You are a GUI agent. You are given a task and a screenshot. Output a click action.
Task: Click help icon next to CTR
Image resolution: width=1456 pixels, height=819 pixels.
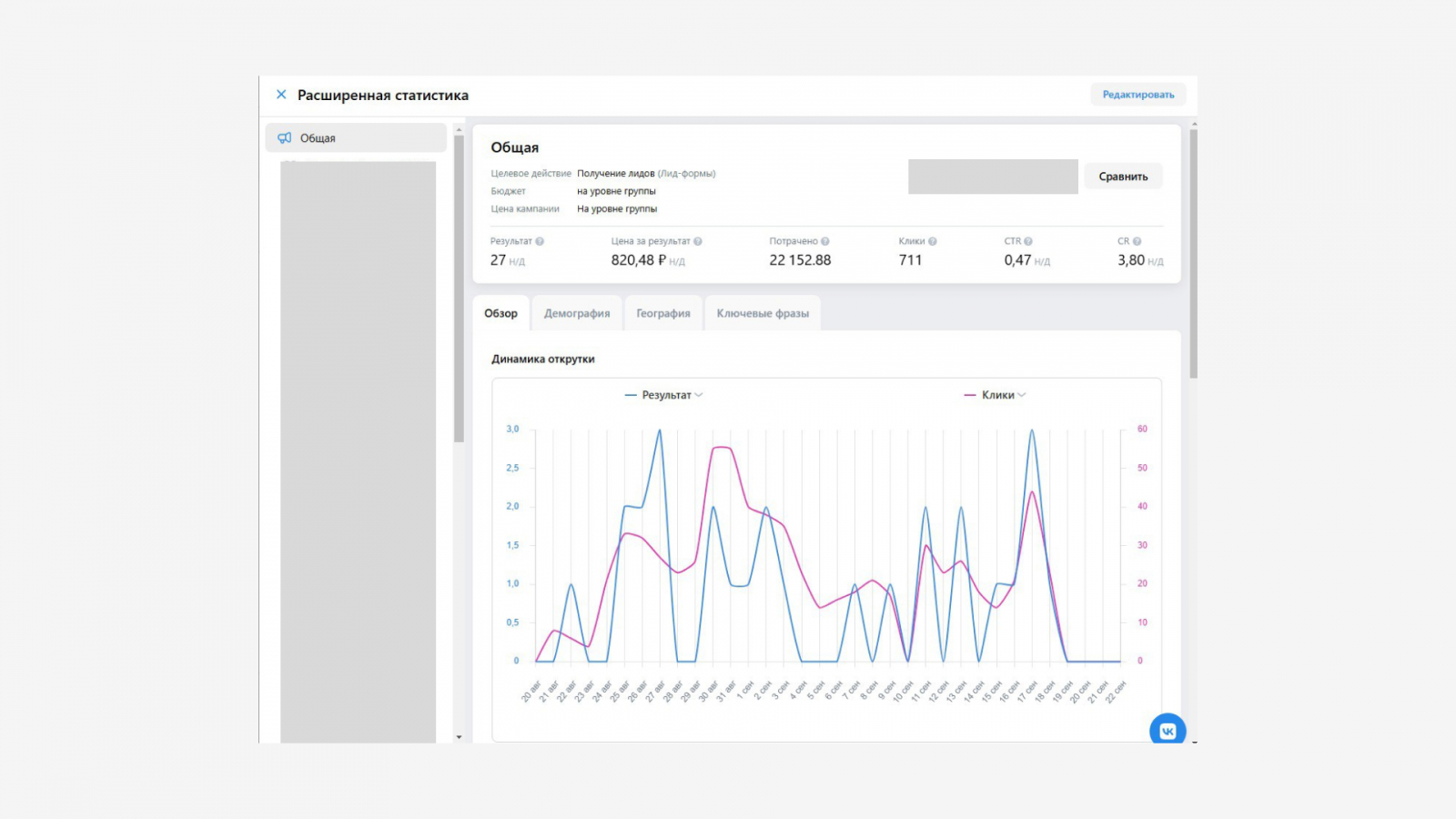(1028, 241)
